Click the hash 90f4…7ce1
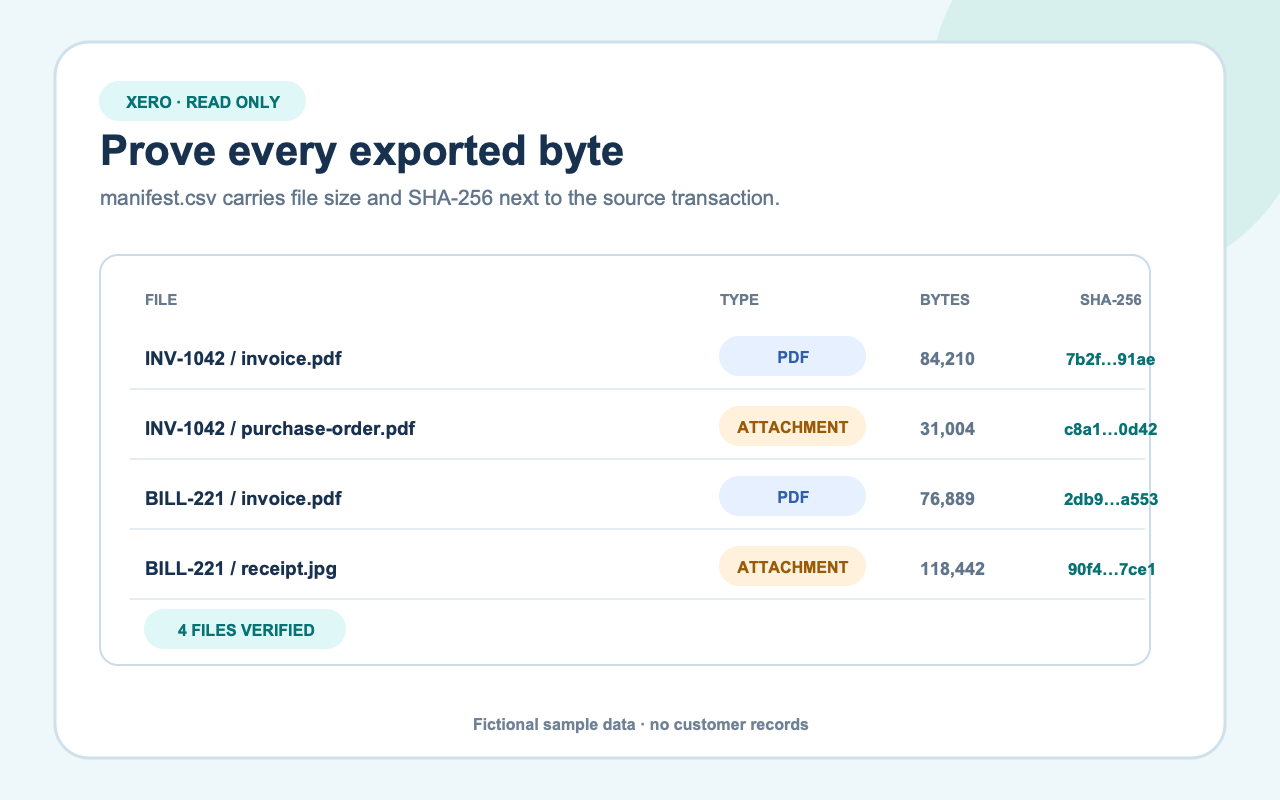The width and height of the screenshot is (1280, 800). [x=1112, y=569]
